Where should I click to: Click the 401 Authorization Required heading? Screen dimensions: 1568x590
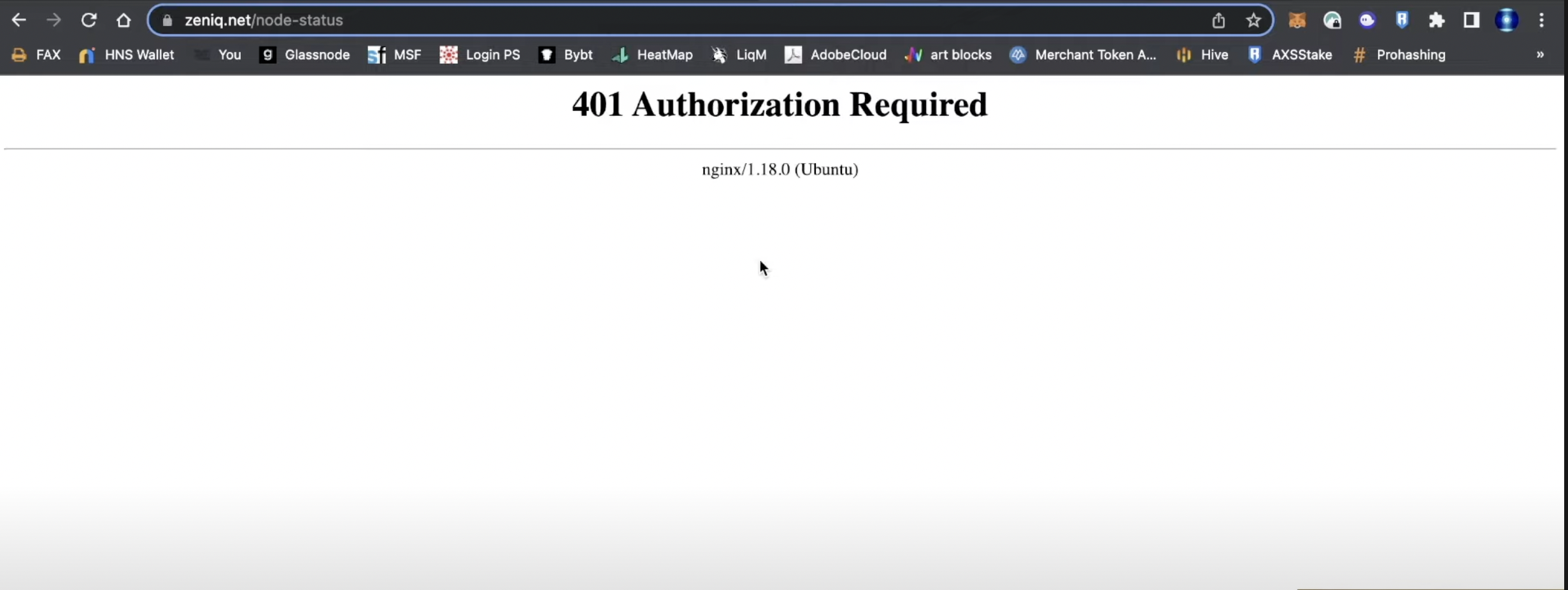coord(780,104)
